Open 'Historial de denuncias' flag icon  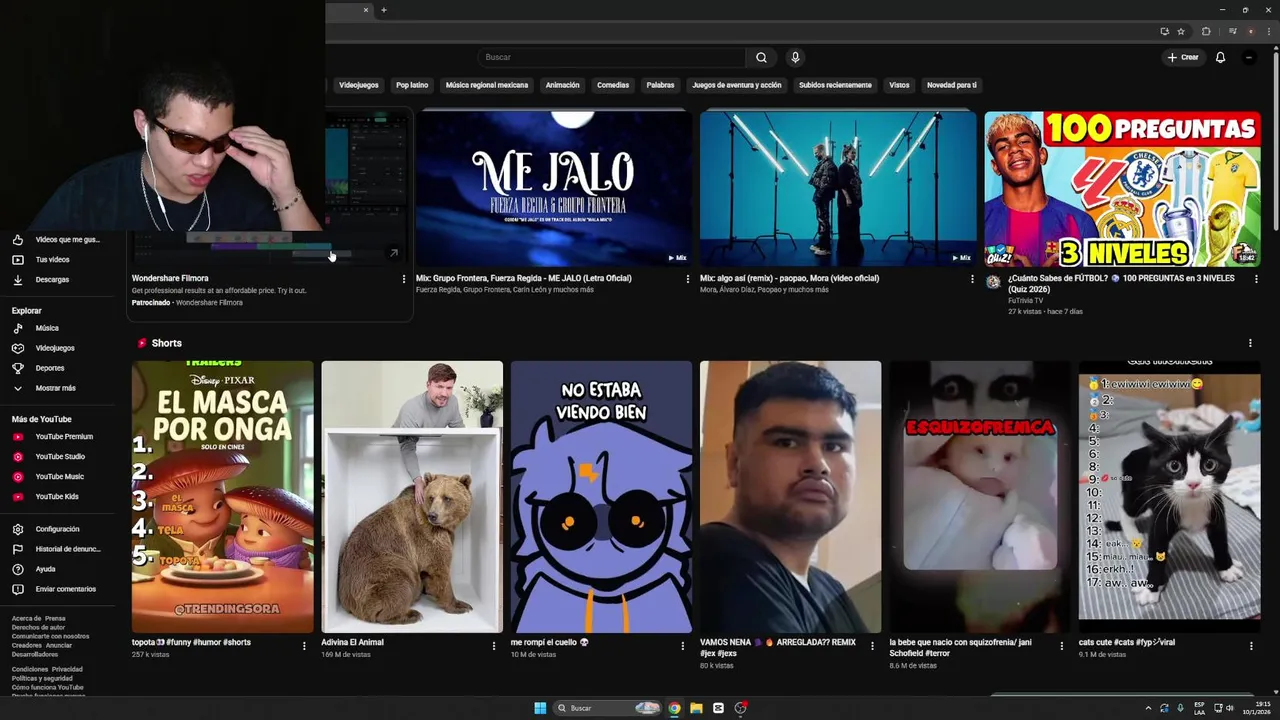[x=18, y=549]
